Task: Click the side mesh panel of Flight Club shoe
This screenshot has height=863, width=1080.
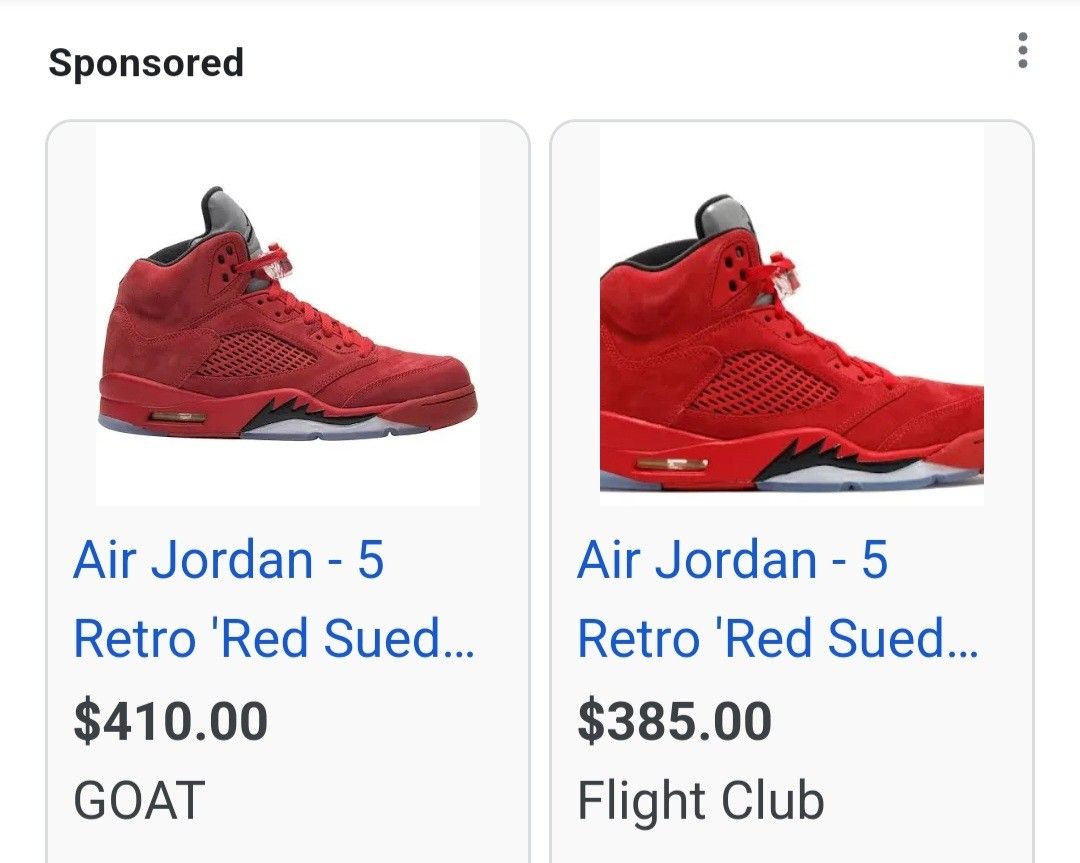Action: pos(761,384)
